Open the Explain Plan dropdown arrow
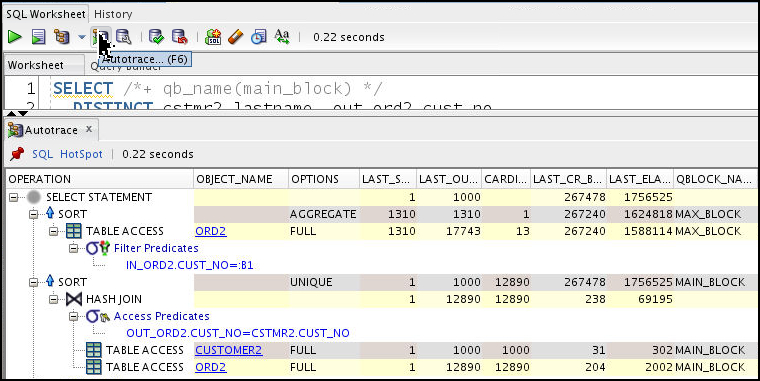 [x=81, y=37]
